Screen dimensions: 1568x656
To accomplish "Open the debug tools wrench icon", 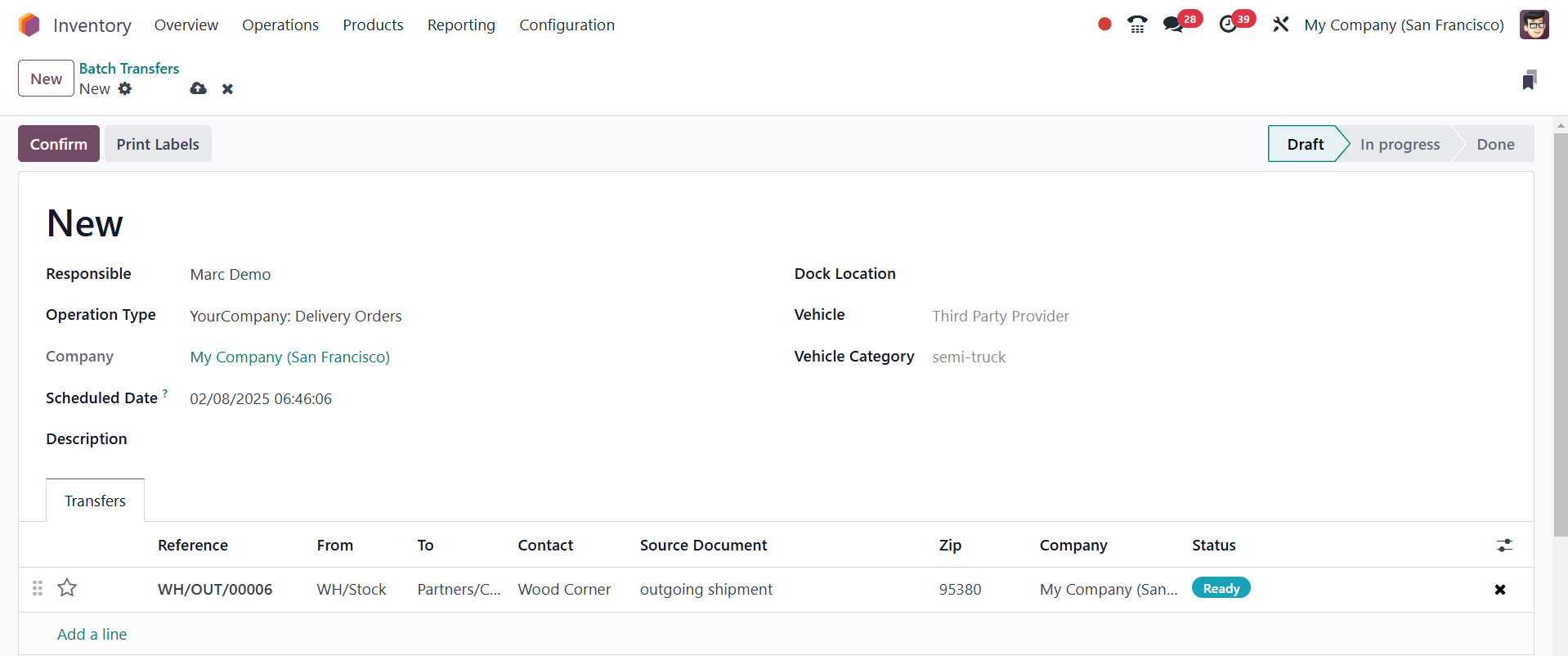I will pyautogui.click(x=1280, y=25).
